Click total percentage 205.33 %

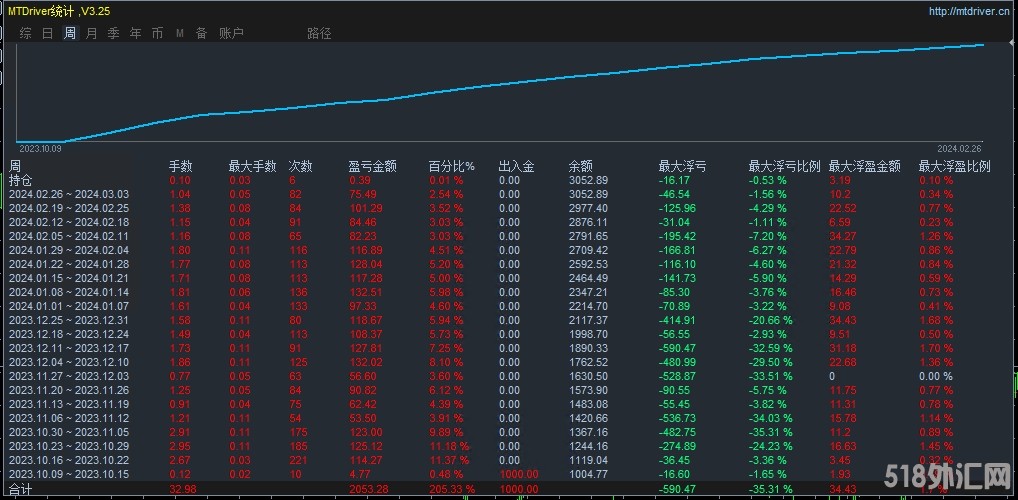pos(452,489)
